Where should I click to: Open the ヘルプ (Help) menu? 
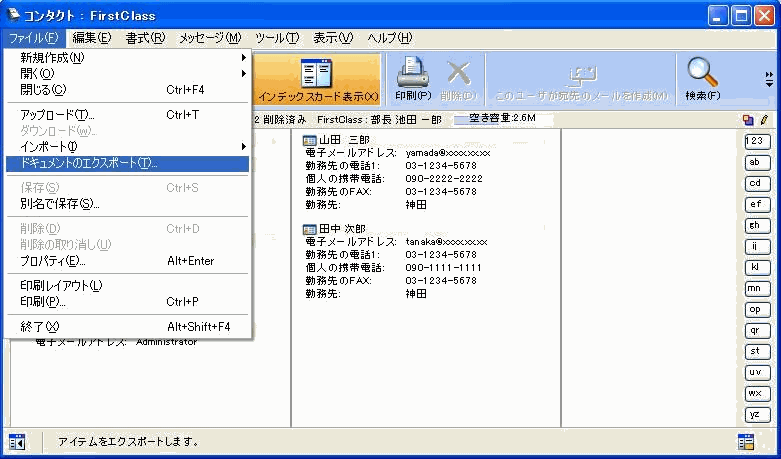(389, 38)
